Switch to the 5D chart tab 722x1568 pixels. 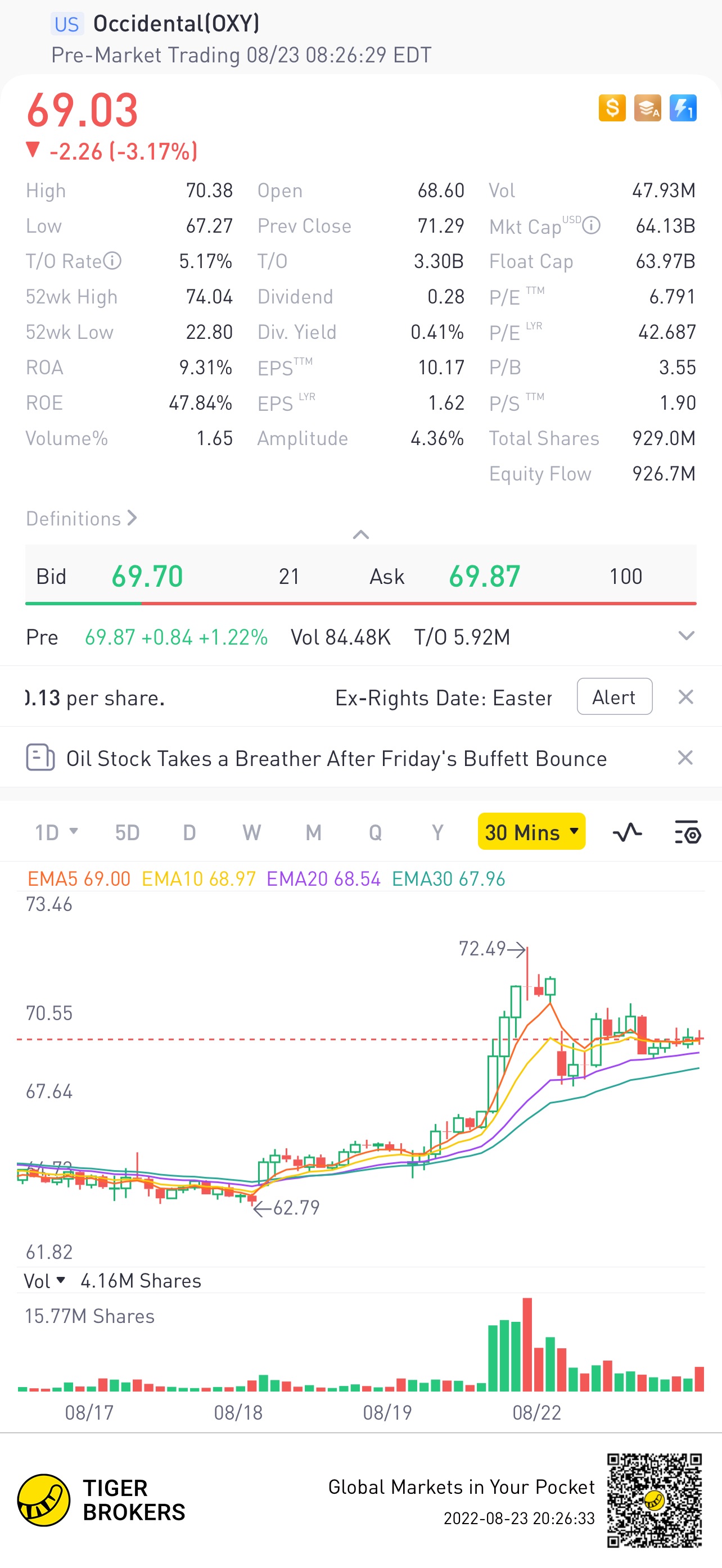pyautogui.click(x=127, y=831)
